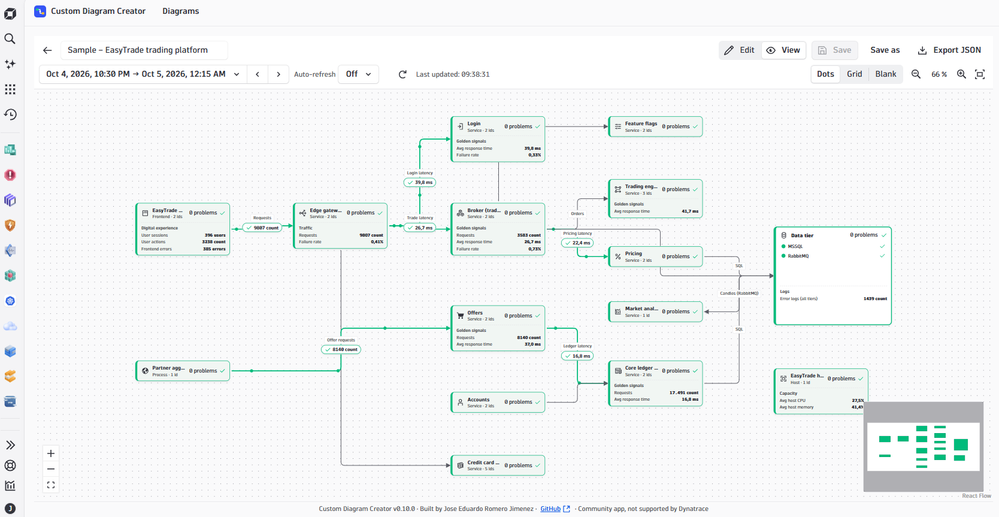Zoom in using the toolbar magnifier plus icon

(961, 74)
